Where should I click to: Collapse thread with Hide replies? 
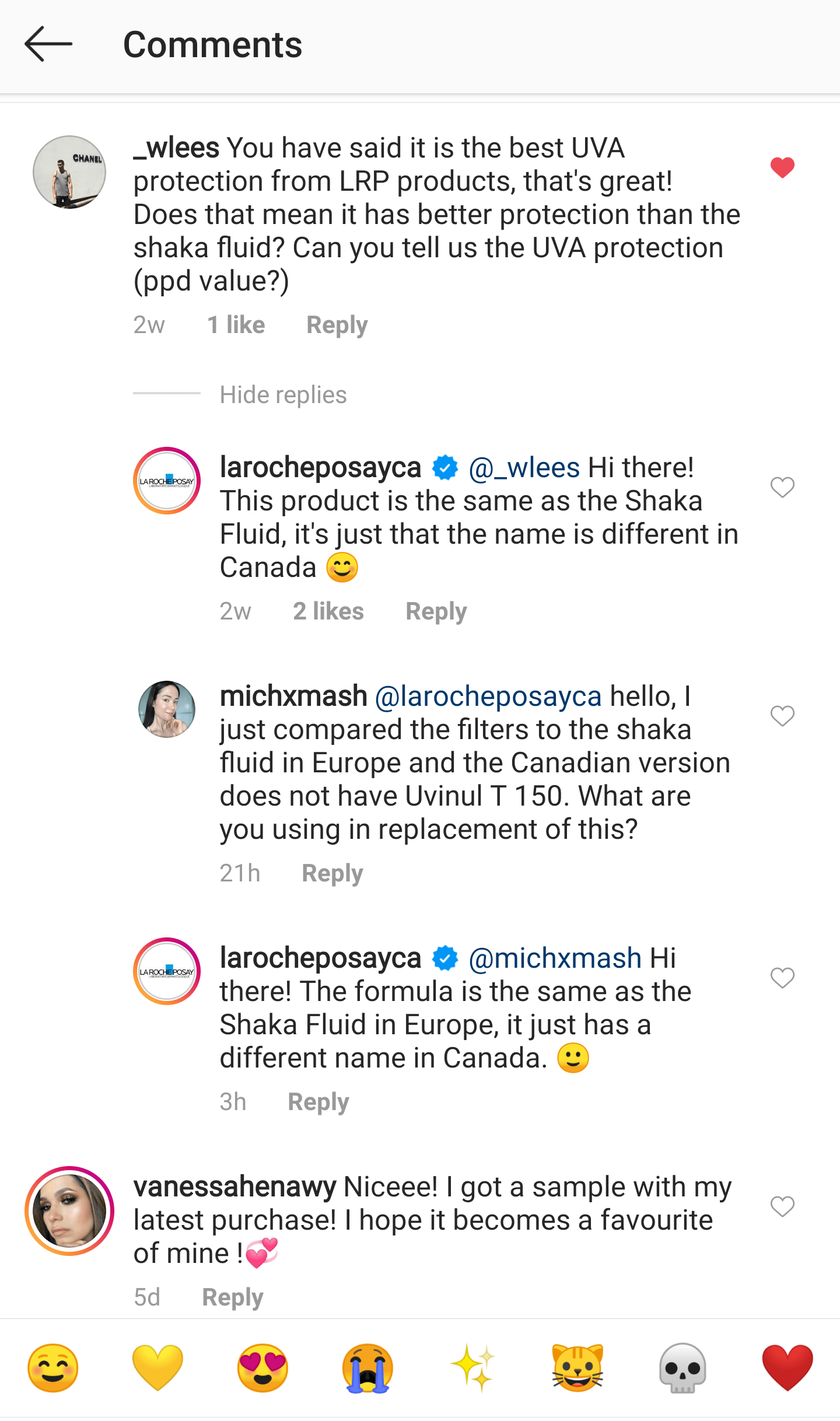pos(283,395)
